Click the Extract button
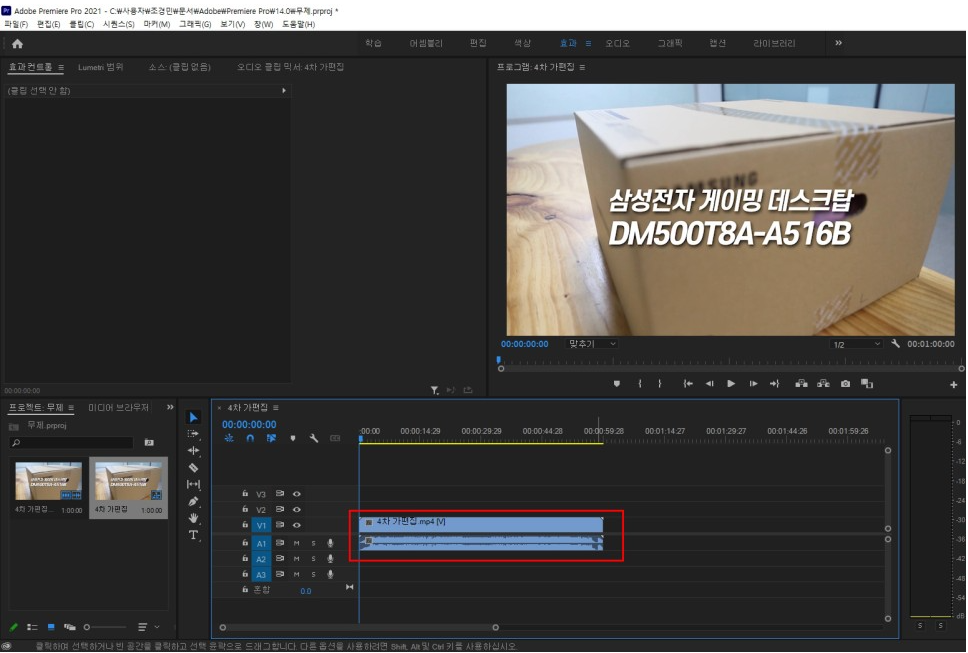The image size is (968, 653). tap(823, 384)
